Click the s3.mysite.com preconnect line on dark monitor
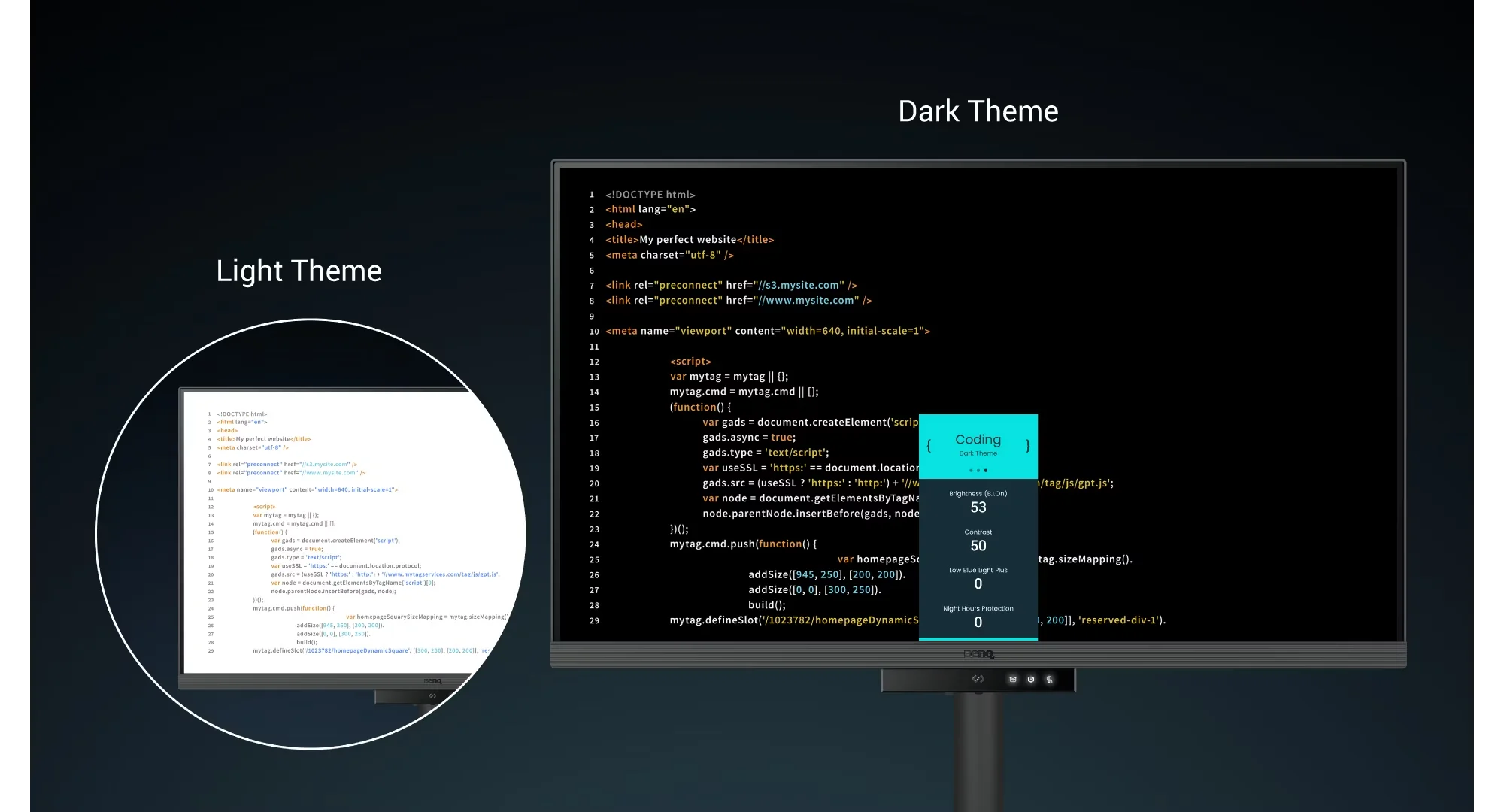The height and width of the screenshot is (812, 1504). point(731,285)
